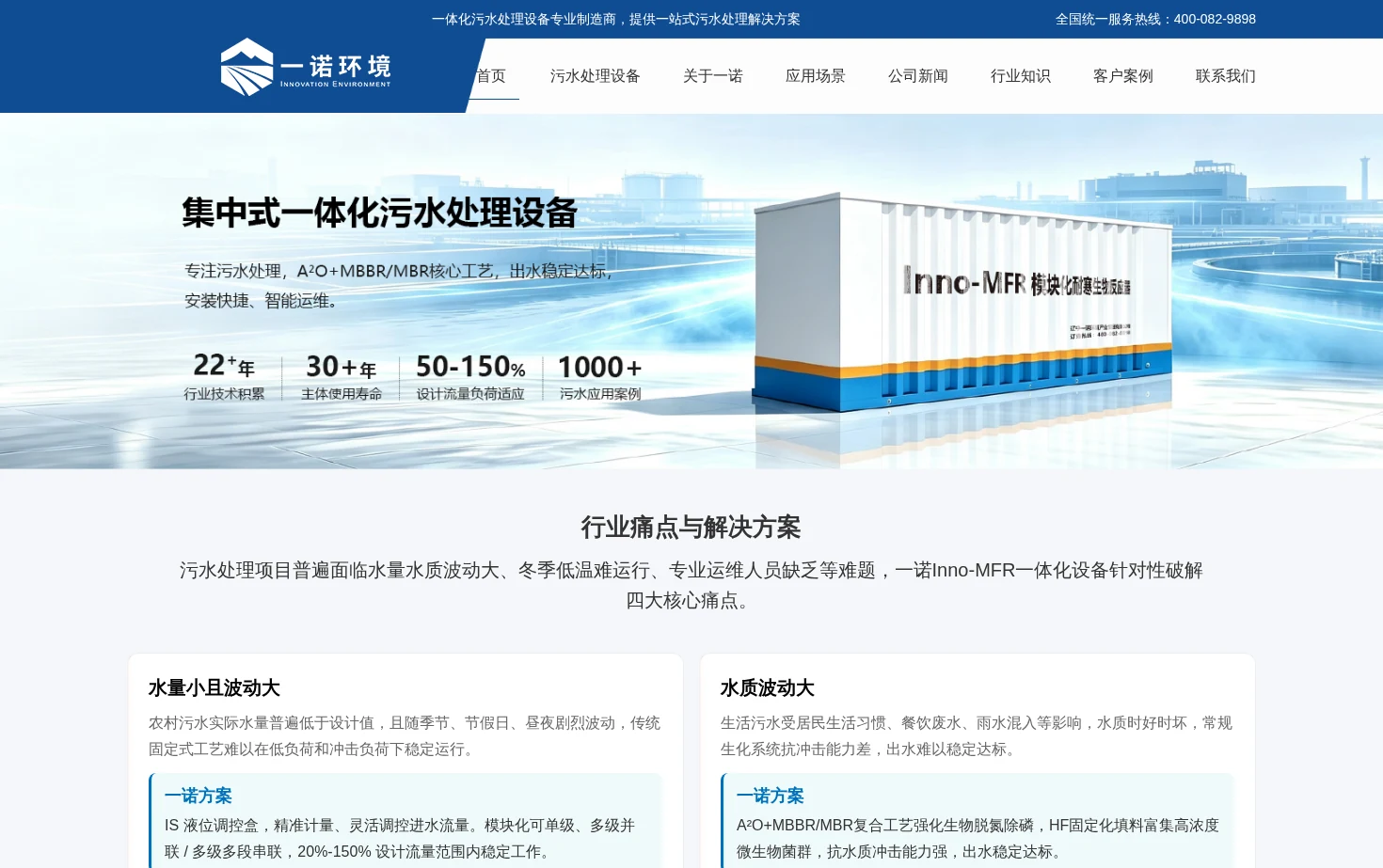This screenshot has height=868, width=1383.
Task: Click 一诺方案 under 水量小且波动大
Action: click(199, 796)
